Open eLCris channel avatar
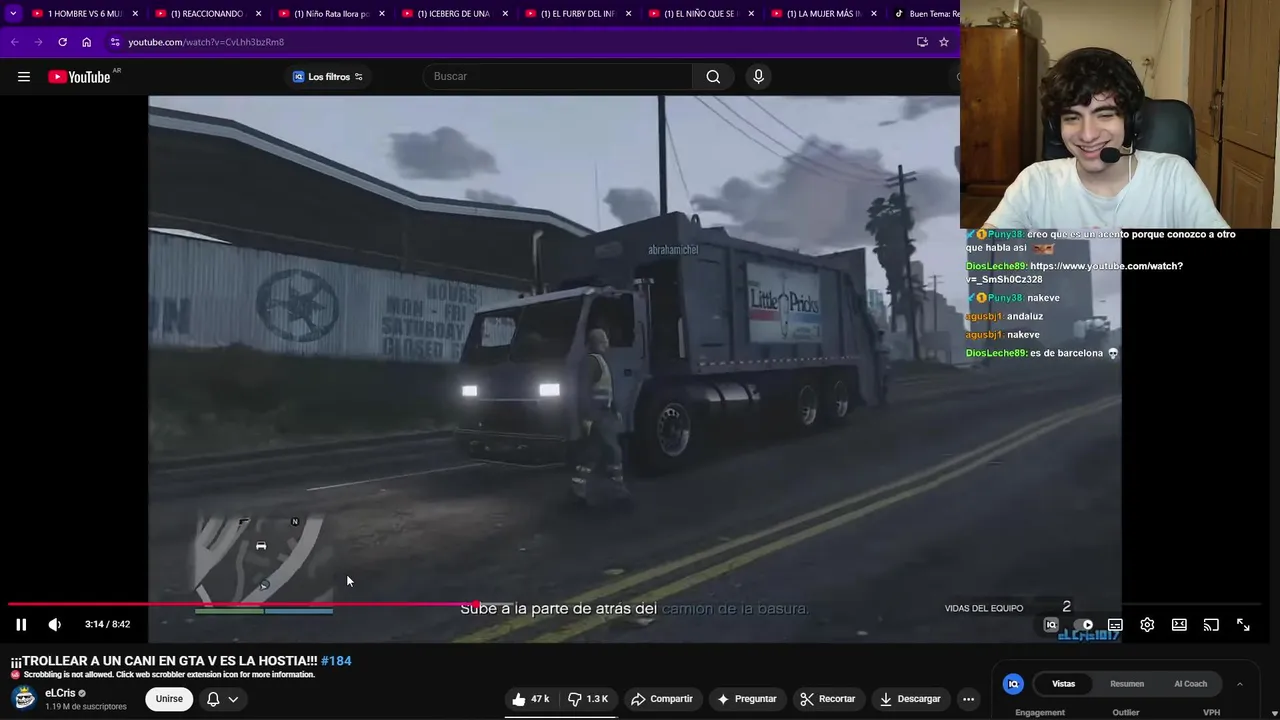Screen dimensions: 1280x720 click(25, 699)
